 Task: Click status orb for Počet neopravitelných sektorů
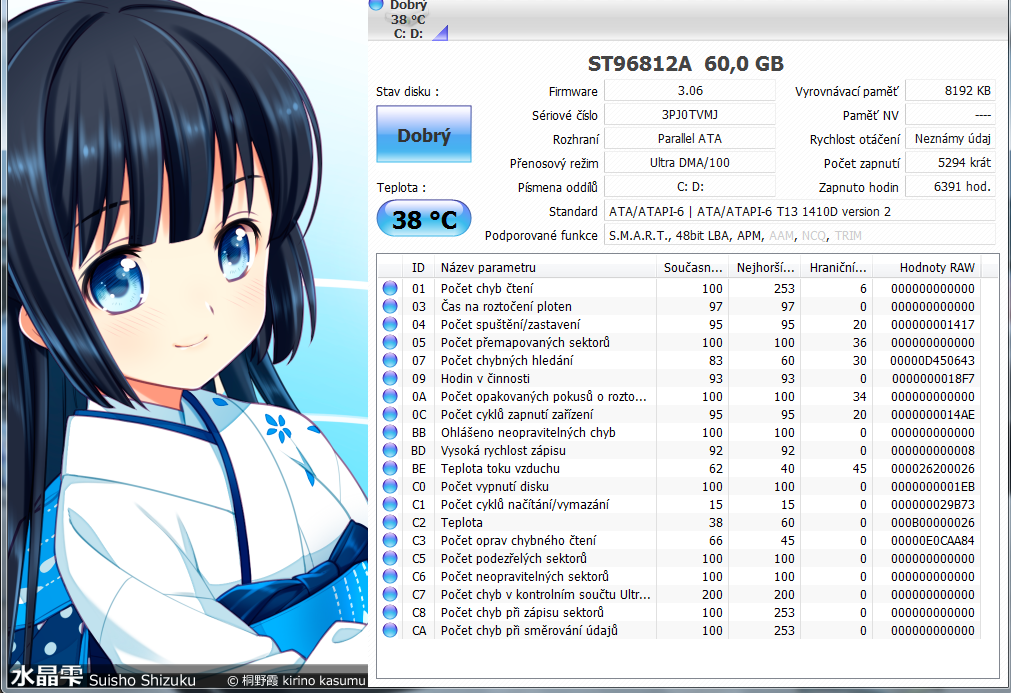(x=390, y=576)
